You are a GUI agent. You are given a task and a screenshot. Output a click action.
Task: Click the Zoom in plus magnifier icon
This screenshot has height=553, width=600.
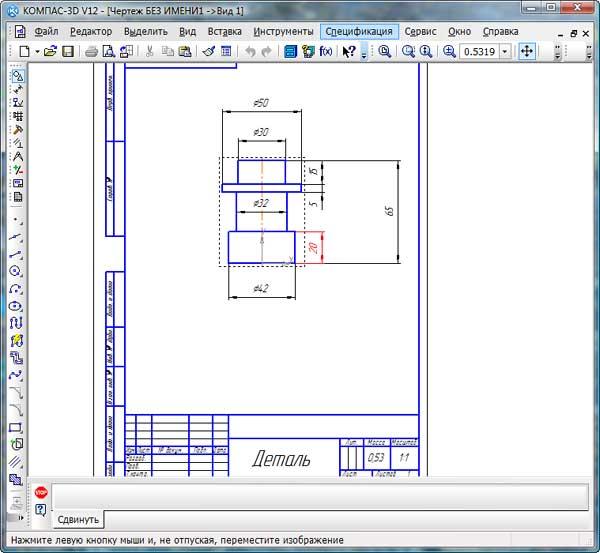click(449, 51)
